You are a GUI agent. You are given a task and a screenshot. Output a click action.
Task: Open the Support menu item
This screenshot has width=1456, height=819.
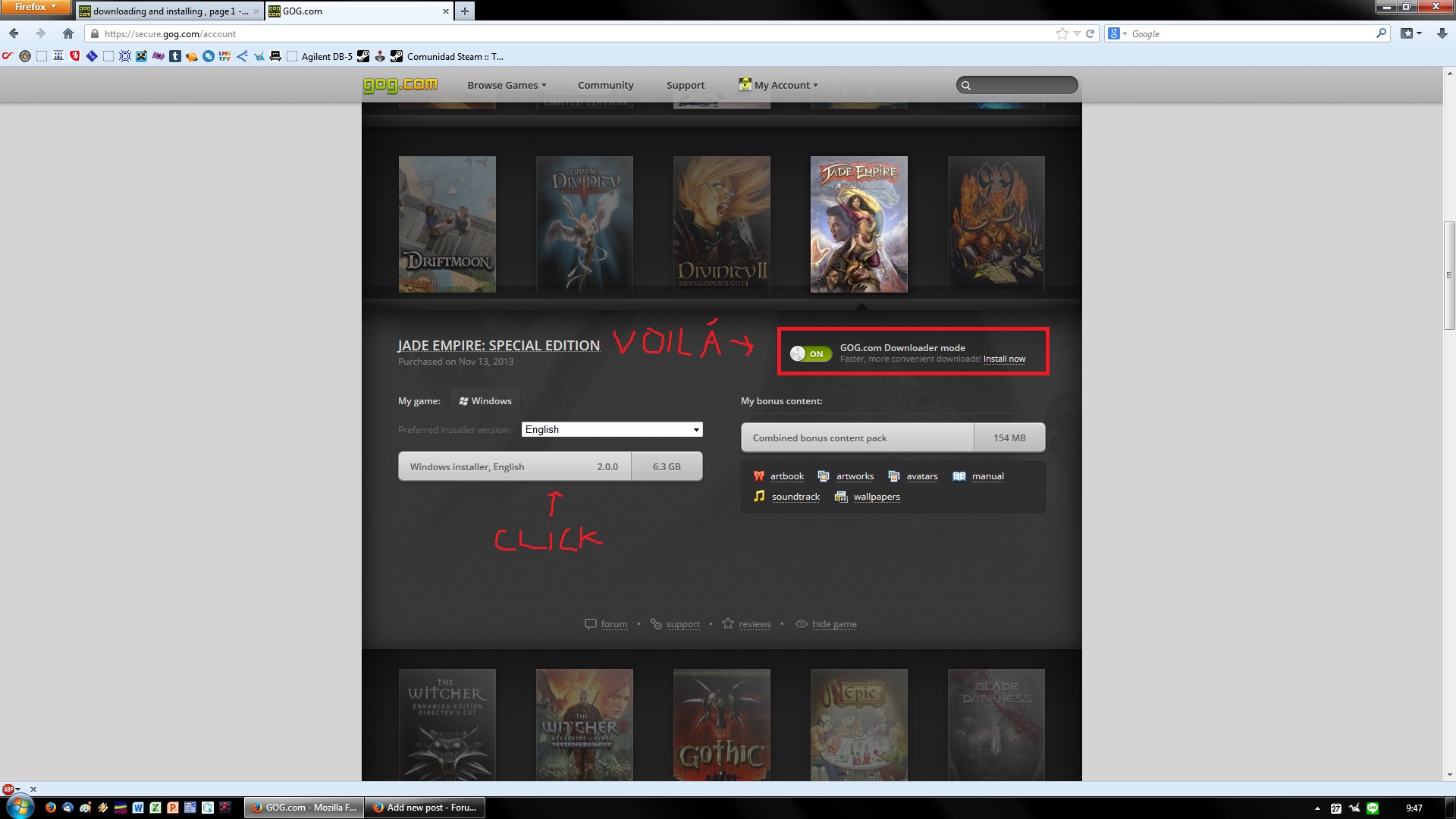pos(686,85)
